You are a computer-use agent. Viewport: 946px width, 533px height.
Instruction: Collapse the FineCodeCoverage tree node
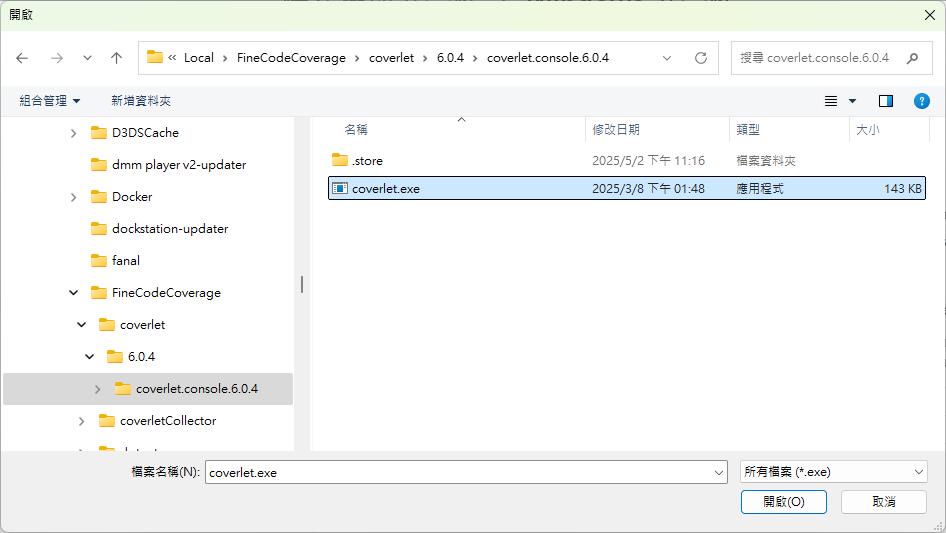74,293
